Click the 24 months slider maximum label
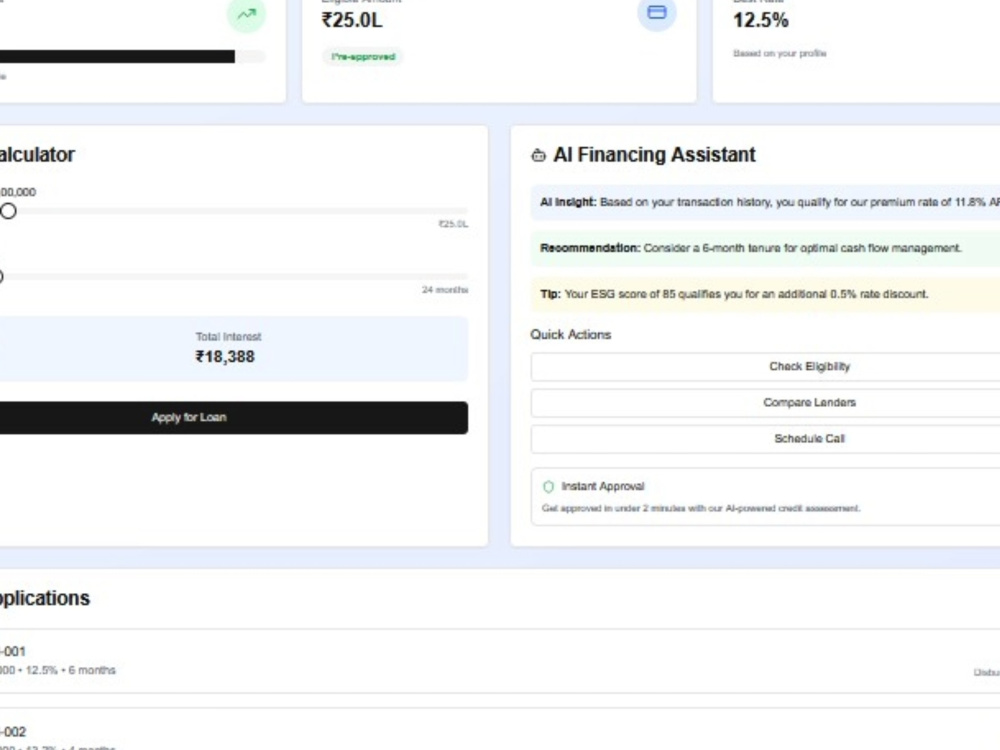 coord(445,290)
